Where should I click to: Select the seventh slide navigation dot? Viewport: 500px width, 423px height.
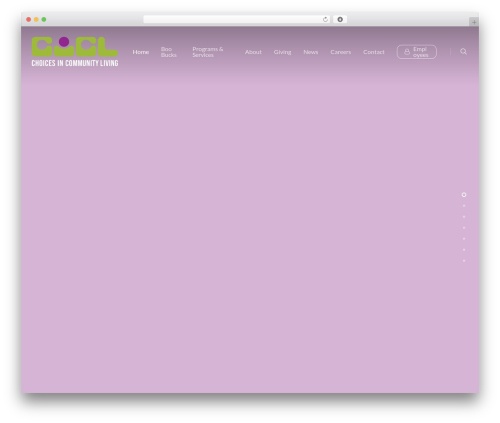pos(464,261)
